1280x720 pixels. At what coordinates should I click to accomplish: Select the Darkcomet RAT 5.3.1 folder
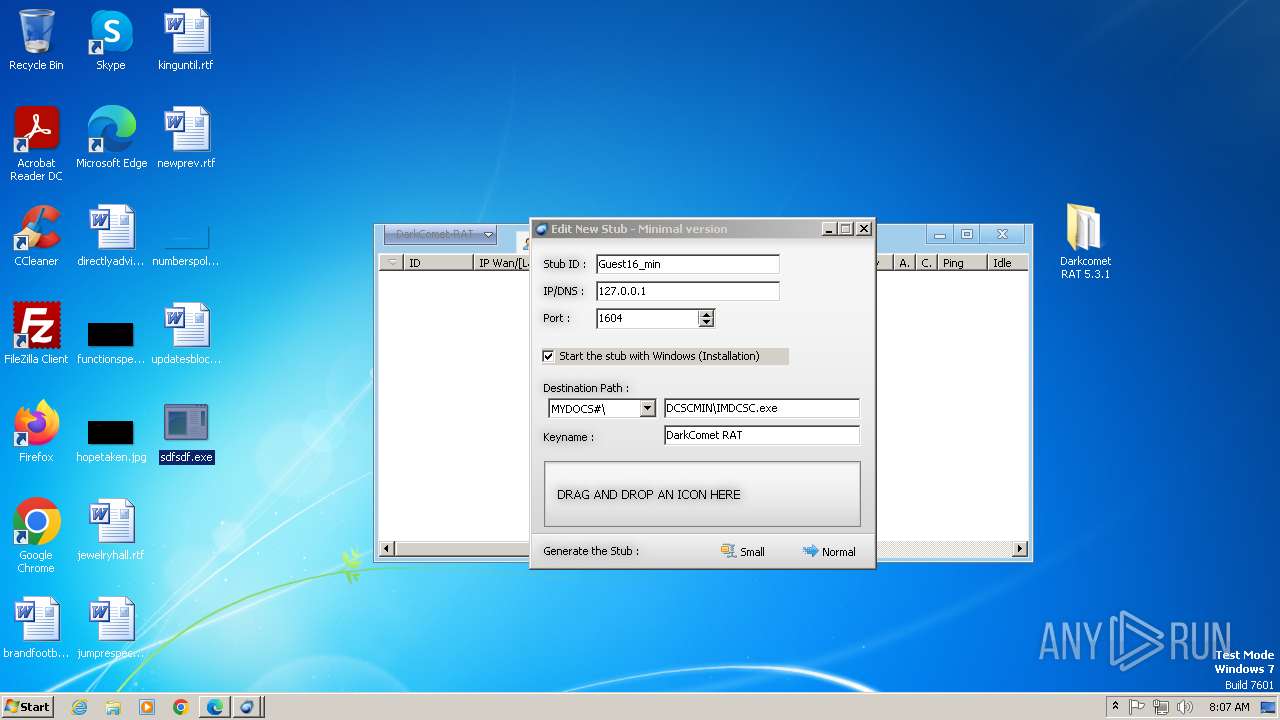click(1085, 241)
